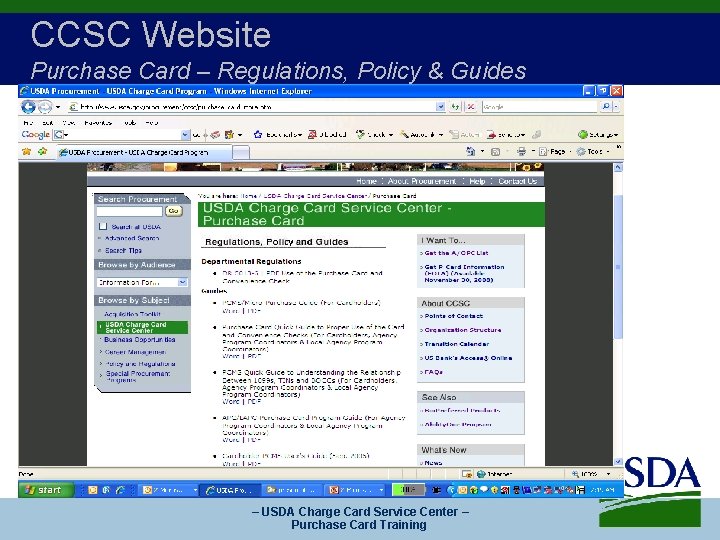Click the vertical scrollbar thumb
720x540 pixels.
coord(618,266)
